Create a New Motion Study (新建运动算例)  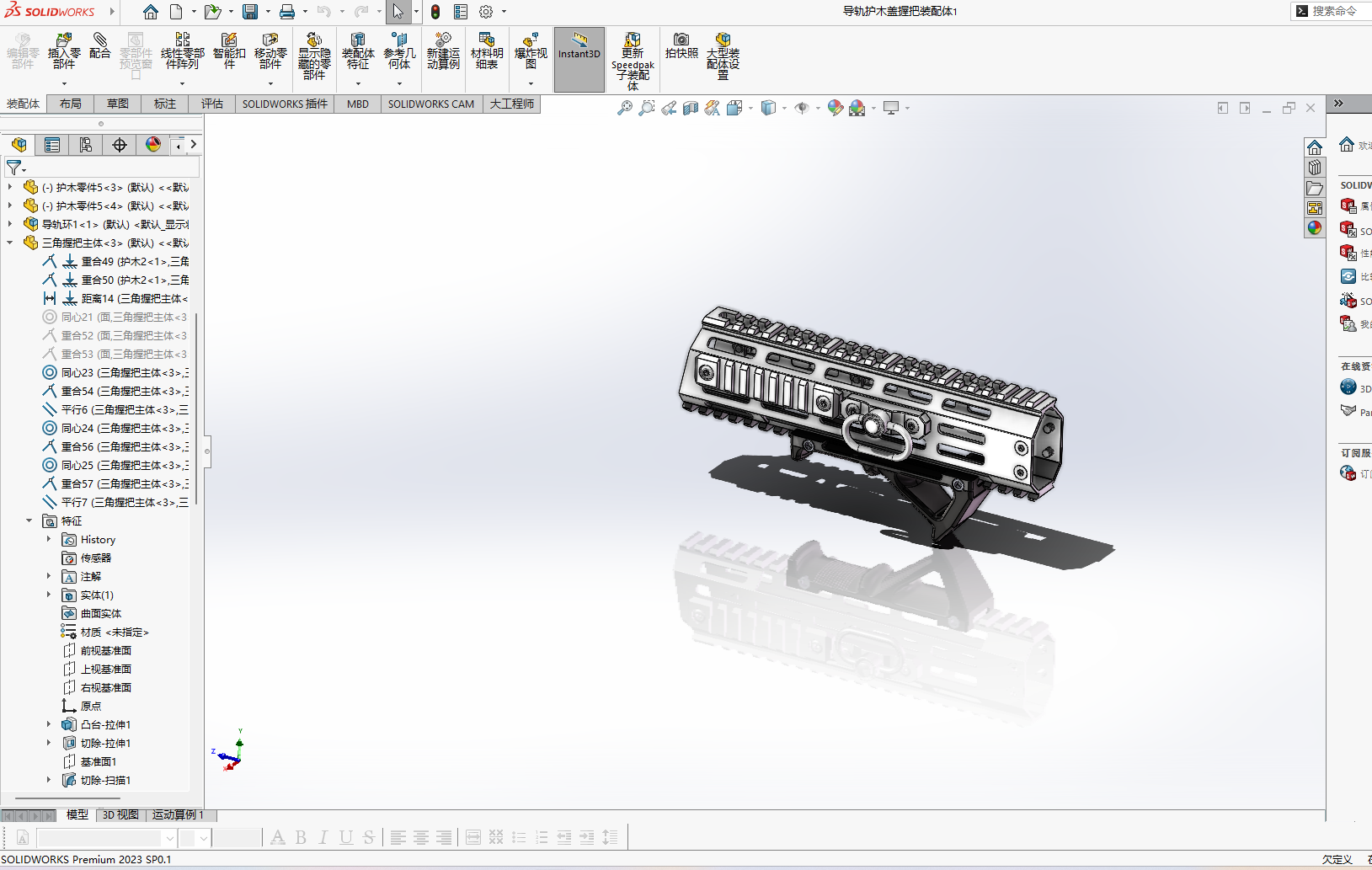coord(443,51)
